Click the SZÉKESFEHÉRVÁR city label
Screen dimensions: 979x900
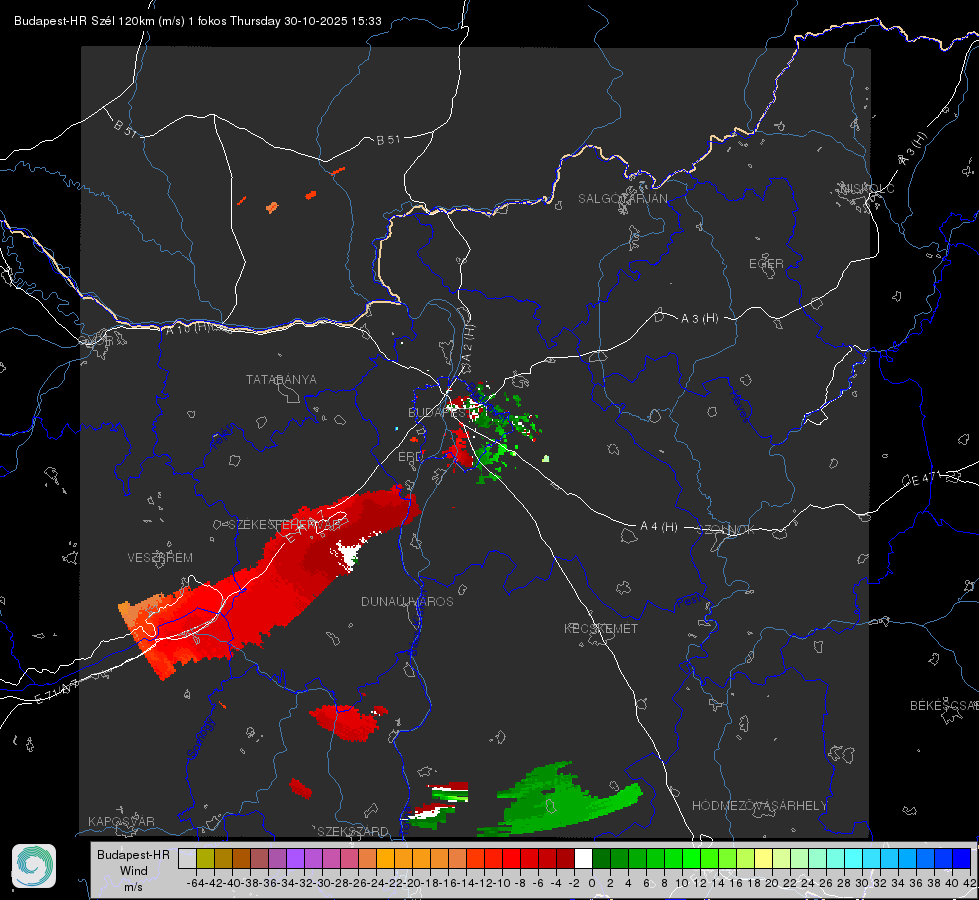[x=287, y=525]
